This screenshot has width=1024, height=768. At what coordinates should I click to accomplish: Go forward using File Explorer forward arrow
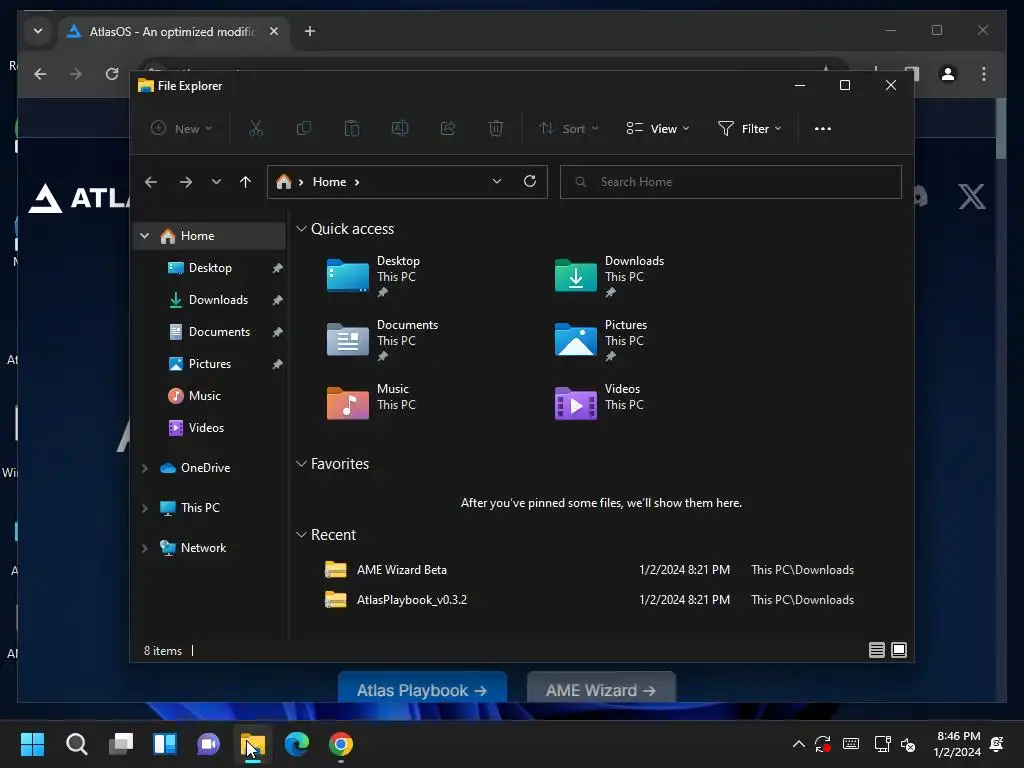185,182
